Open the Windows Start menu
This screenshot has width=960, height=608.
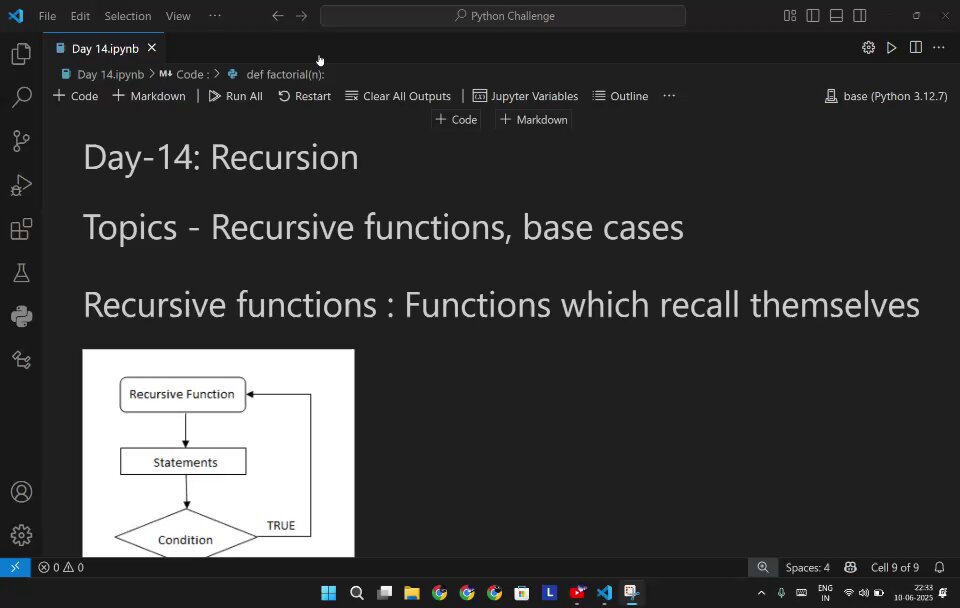(329, 593)
